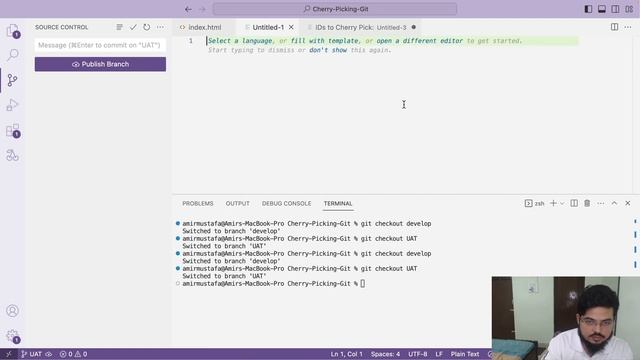Click the terminal prompt input line

click(x=273, y=284)
